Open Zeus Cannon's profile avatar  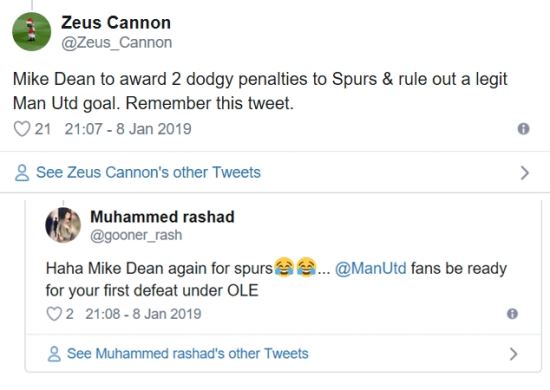click(x=32, y=32)
